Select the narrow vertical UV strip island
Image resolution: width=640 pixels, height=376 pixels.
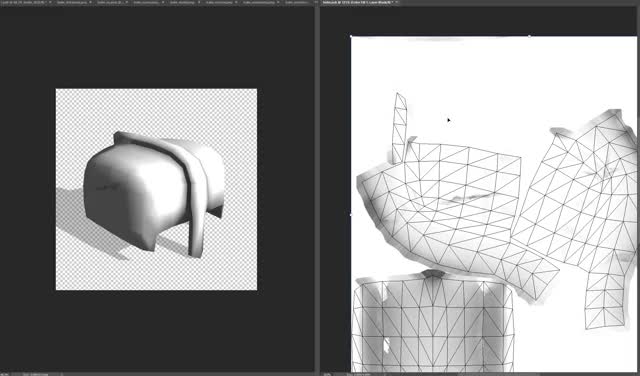pyautogui.click(x=400, y=128)
